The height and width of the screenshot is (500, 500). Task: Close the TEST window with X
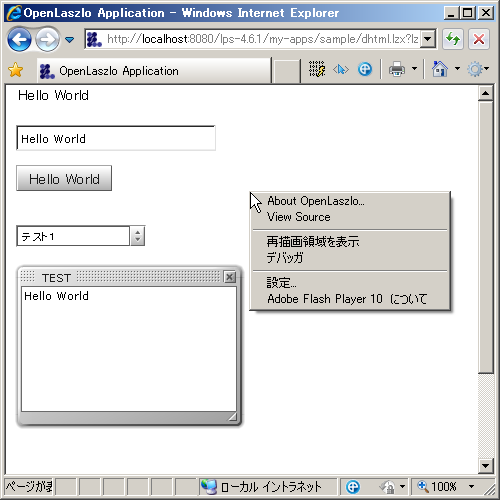[230, 277]
